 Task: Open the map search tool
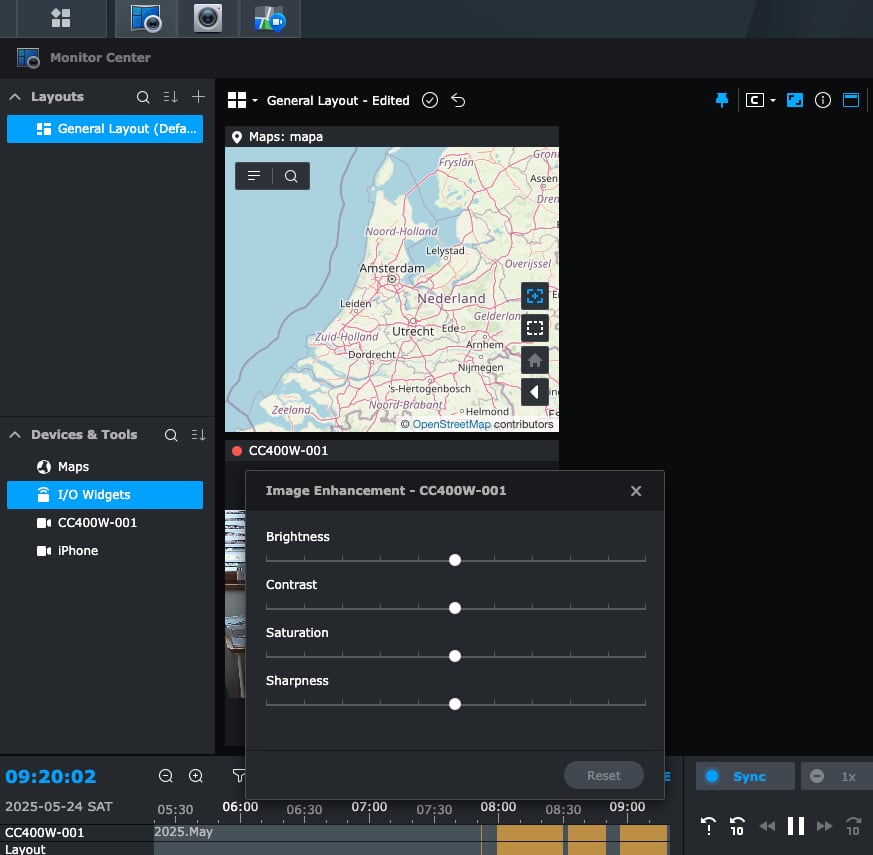pos(291,176)
